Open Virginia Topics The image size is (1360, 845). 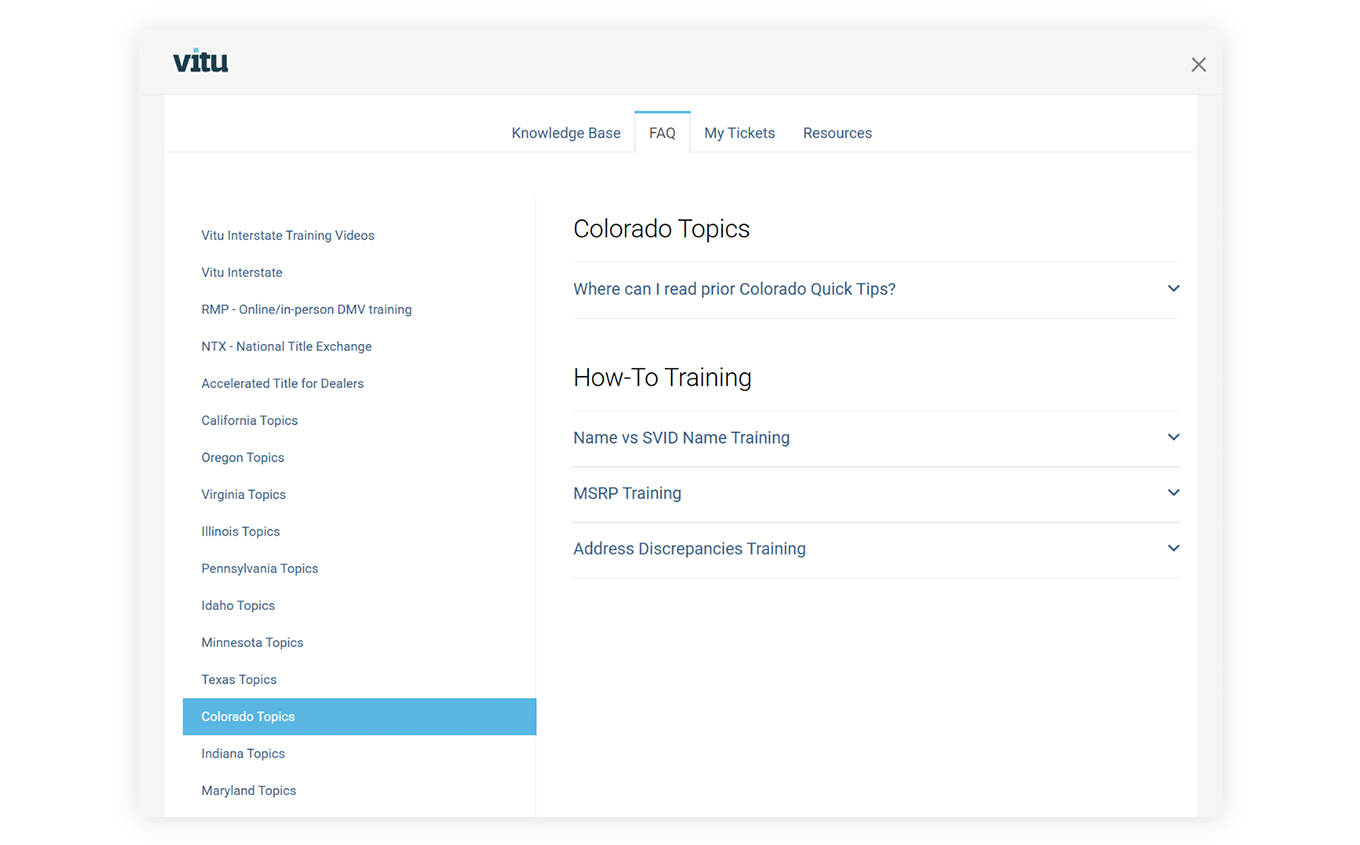[243, 495]
